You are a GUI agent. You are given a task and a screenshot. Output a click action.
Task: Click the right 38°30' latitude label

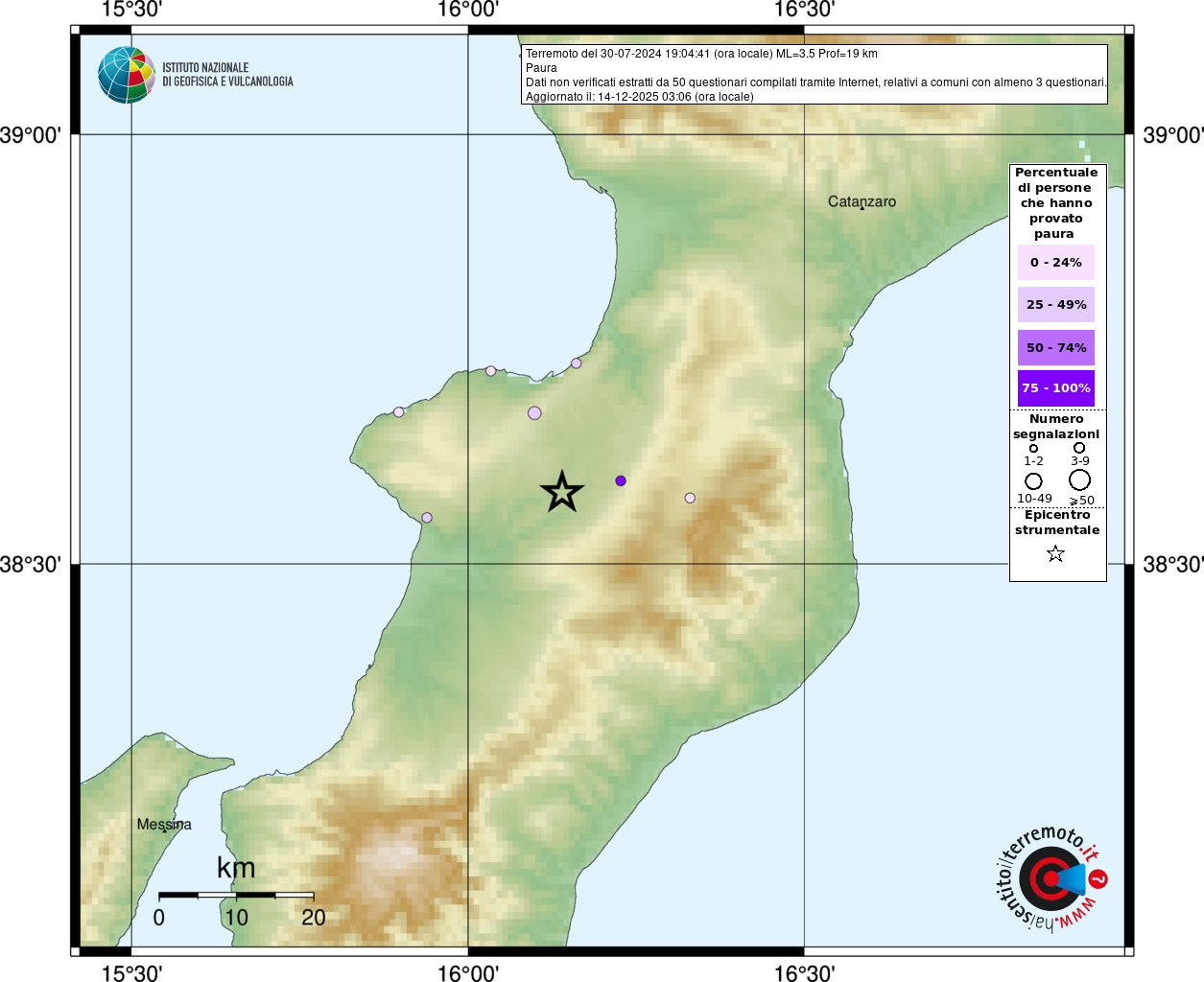point(1172,565)
